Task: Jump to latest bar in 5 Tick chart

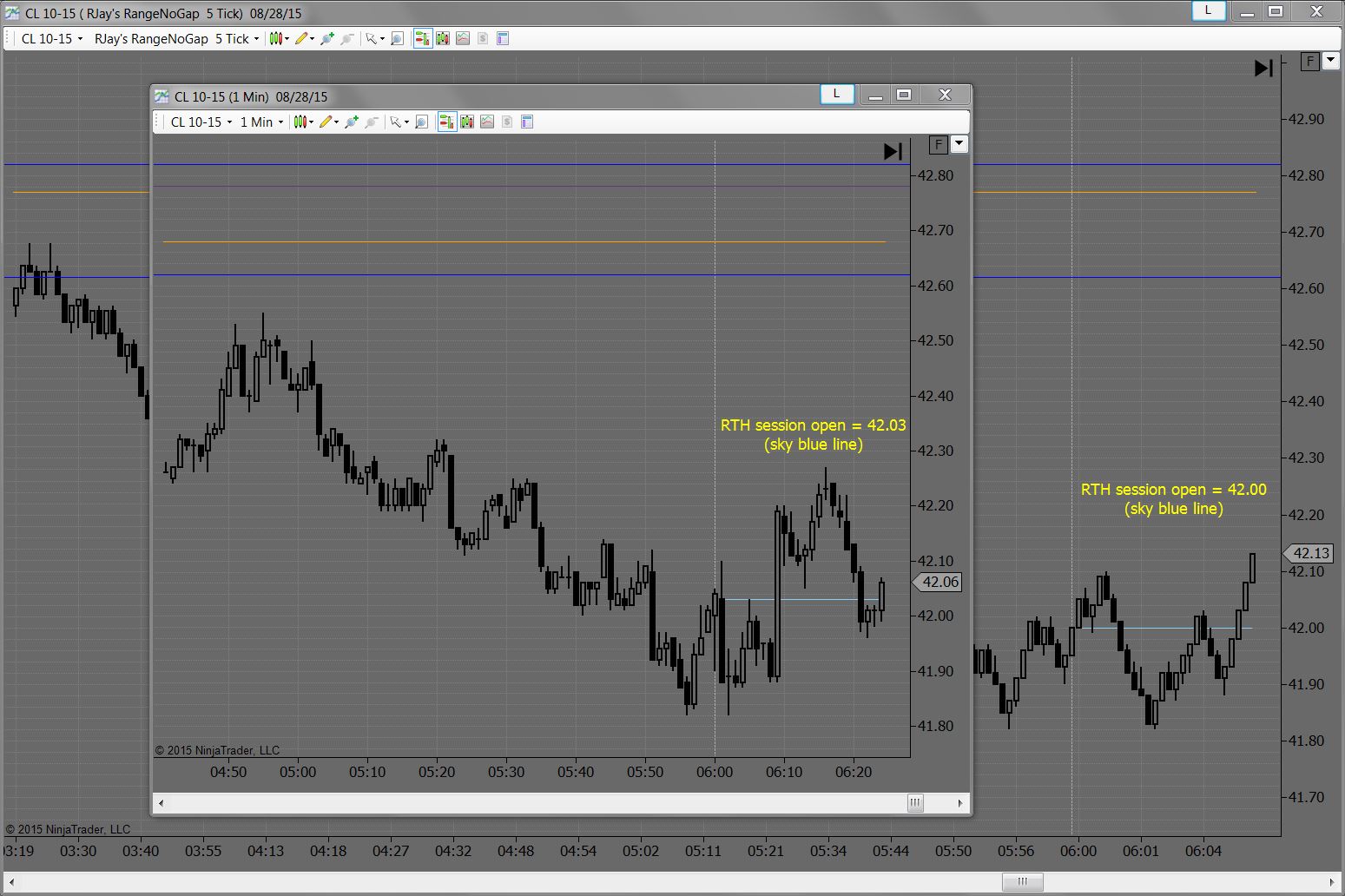Action: 1263,68
